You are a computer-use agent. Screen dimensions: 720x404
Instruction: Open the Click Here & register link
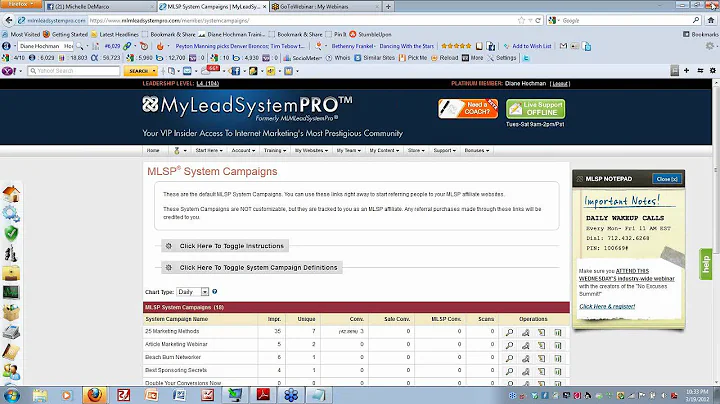point(607,306)
